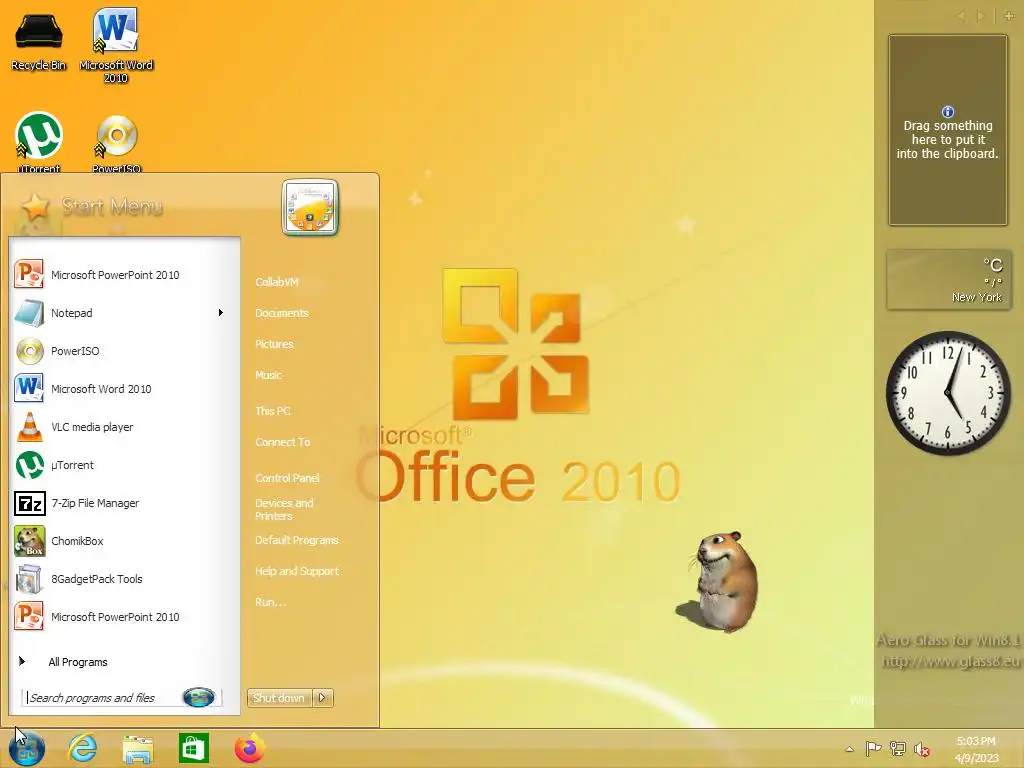Click the clipboard gadget drop area
The image size is (1024, 768).
point(948,130)
